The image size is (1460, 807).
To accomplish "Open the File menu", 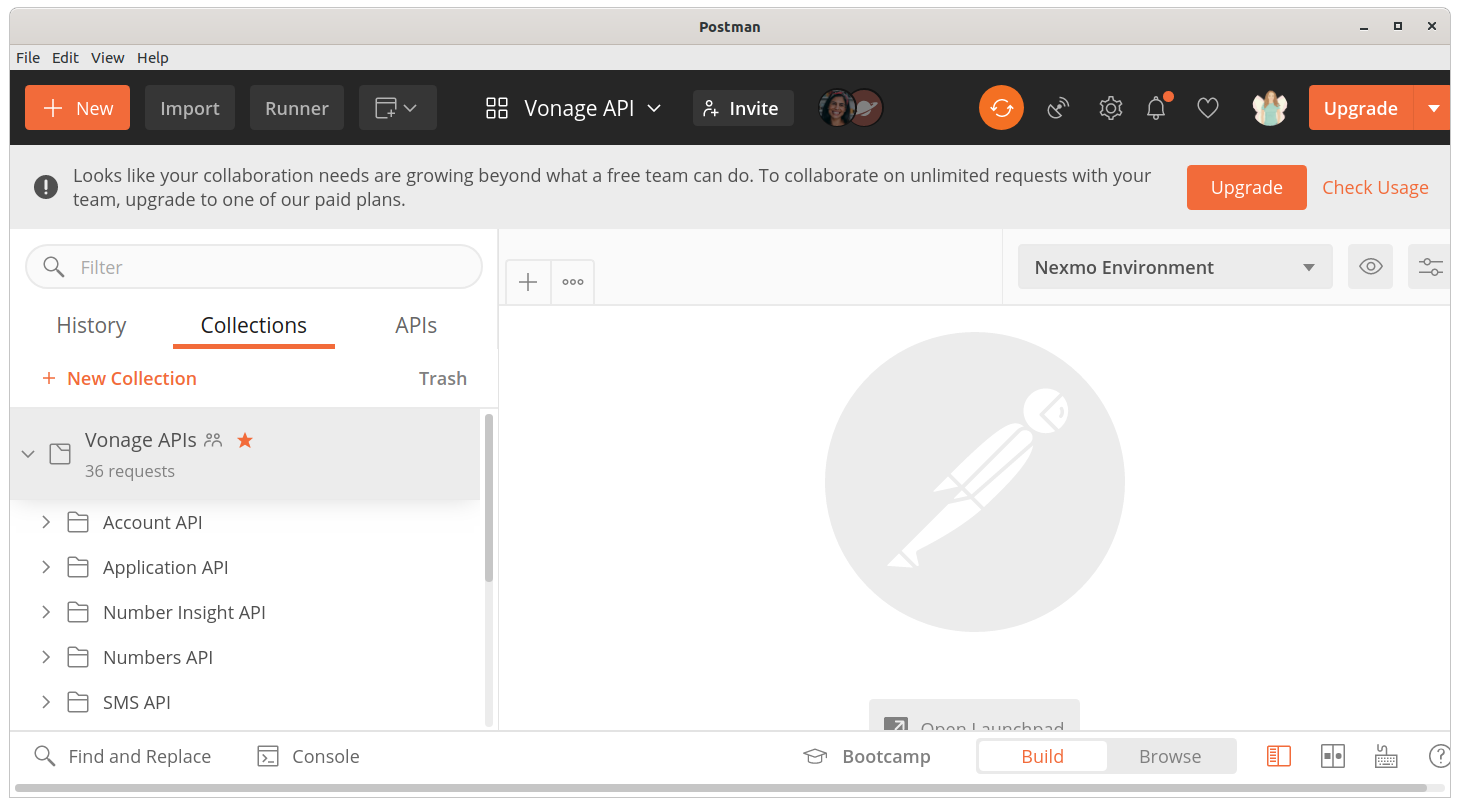I will coord(28,58).
